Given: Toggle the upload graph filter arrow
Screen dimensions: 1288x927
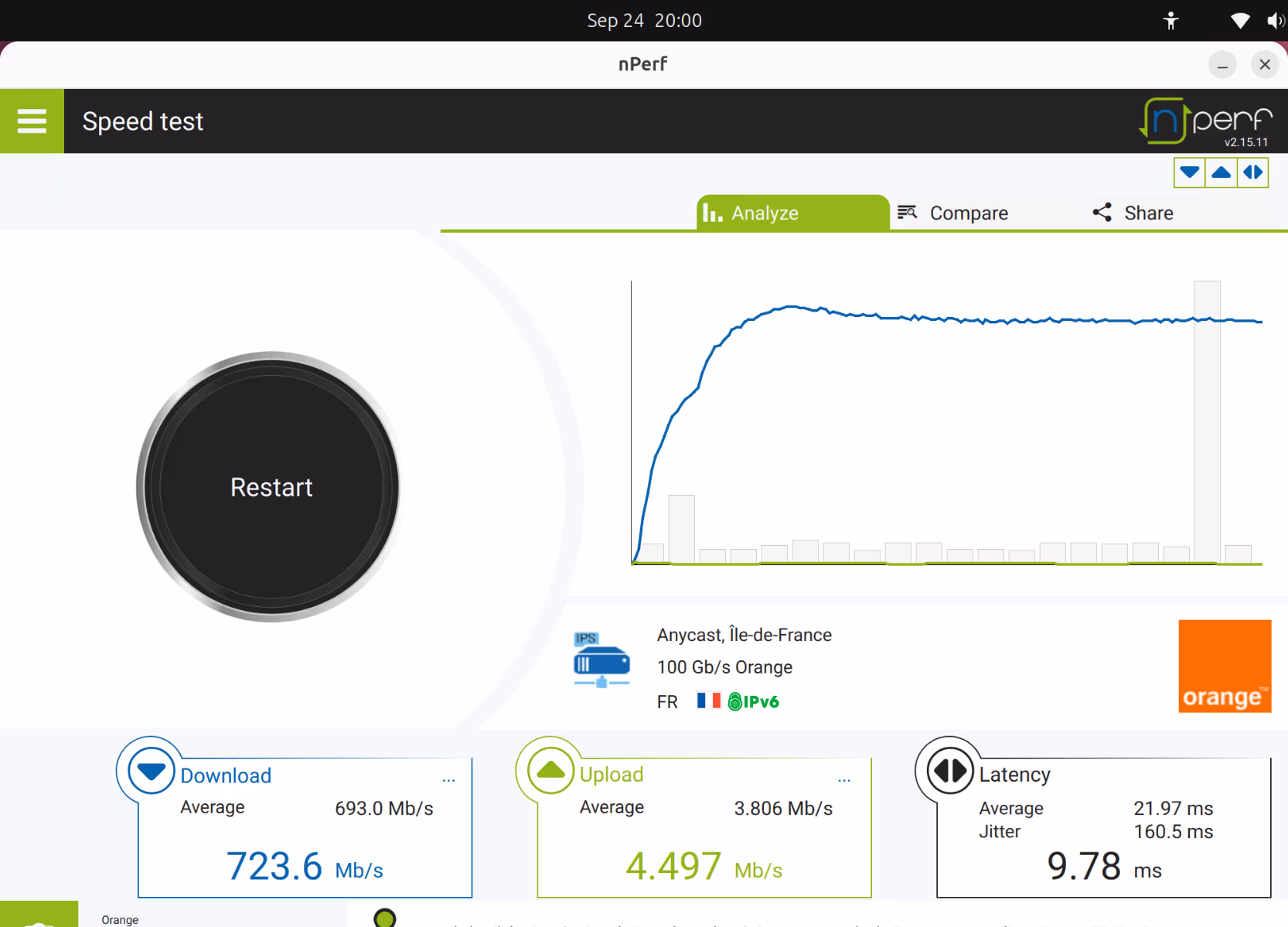Looking at the screenshot, I should [1222, 172].
